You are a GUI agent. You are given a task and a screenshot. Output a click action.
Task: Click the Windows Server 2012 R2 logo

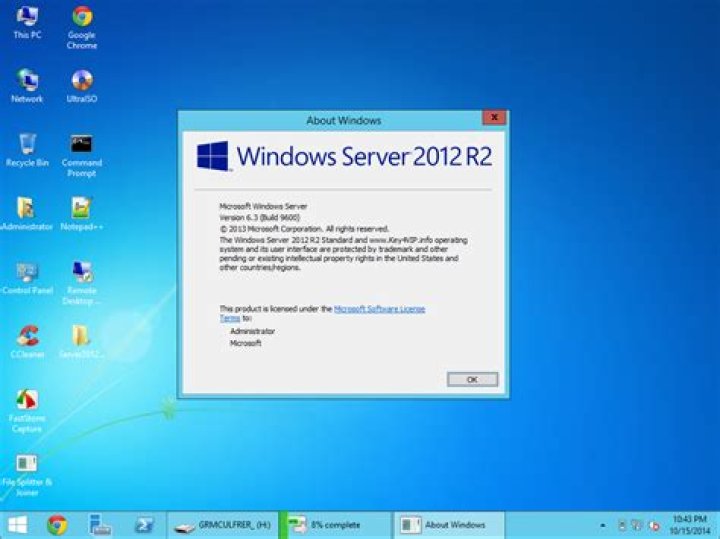pyautogui.click(x=344, y=157)
